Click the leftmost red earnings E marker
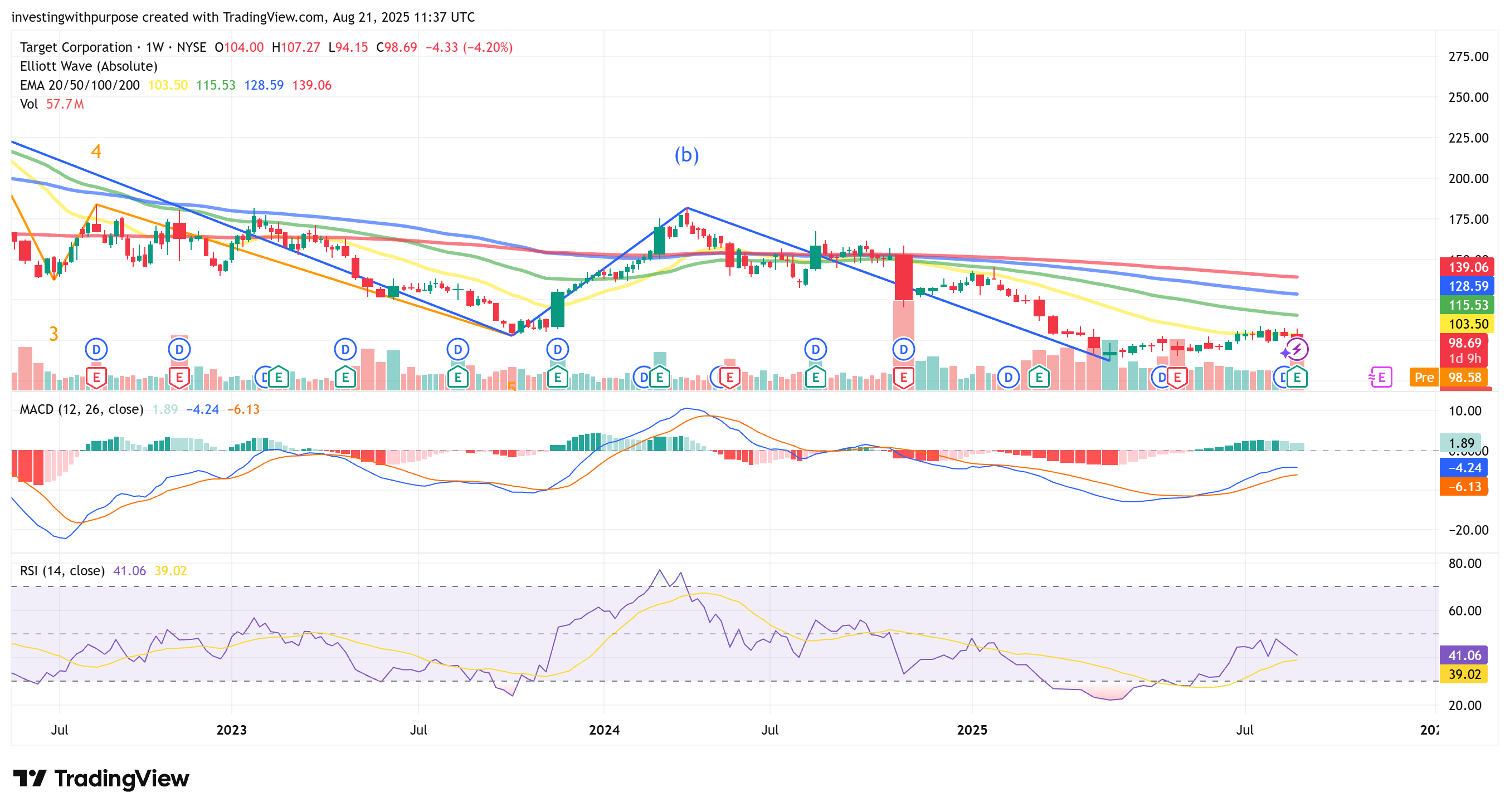Image resolution: width=1510 pixels, height=812 pixels. pyautogui.click(x=96, y=377)
